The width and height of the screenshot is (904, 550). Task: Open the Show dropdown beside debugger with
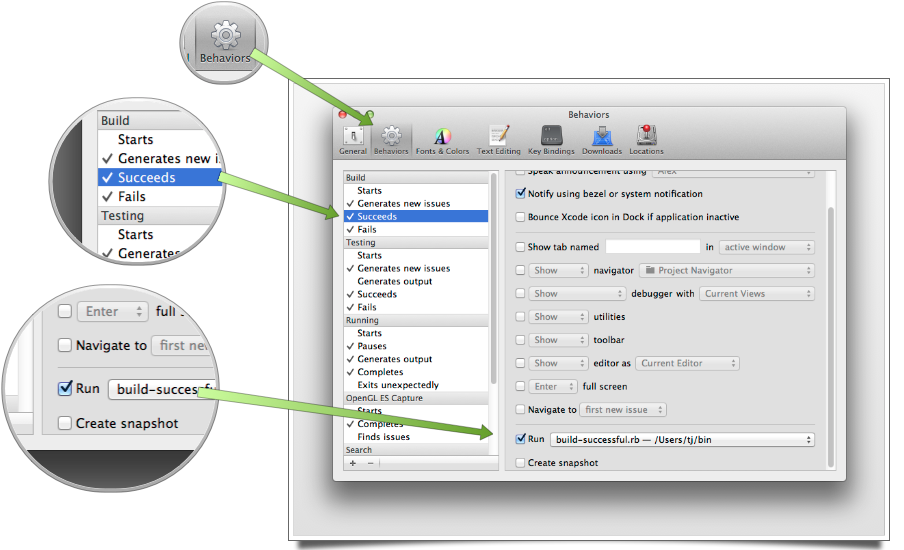pos(577,293)
